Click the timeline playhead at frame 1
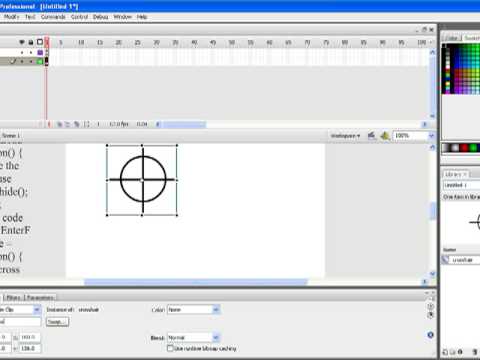Image resolution: width=480 pixels, height=360 pixels. coord(47,42)
